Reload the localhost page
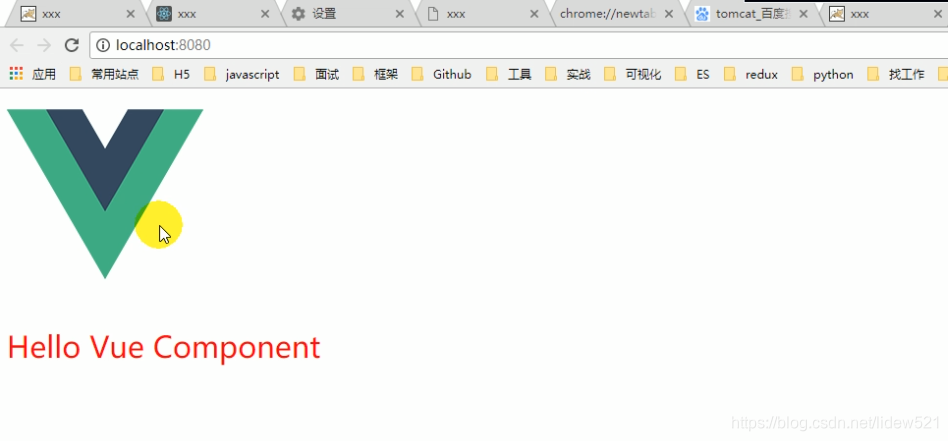The width and height of the screenshot is (948, 441). (72, 45)
